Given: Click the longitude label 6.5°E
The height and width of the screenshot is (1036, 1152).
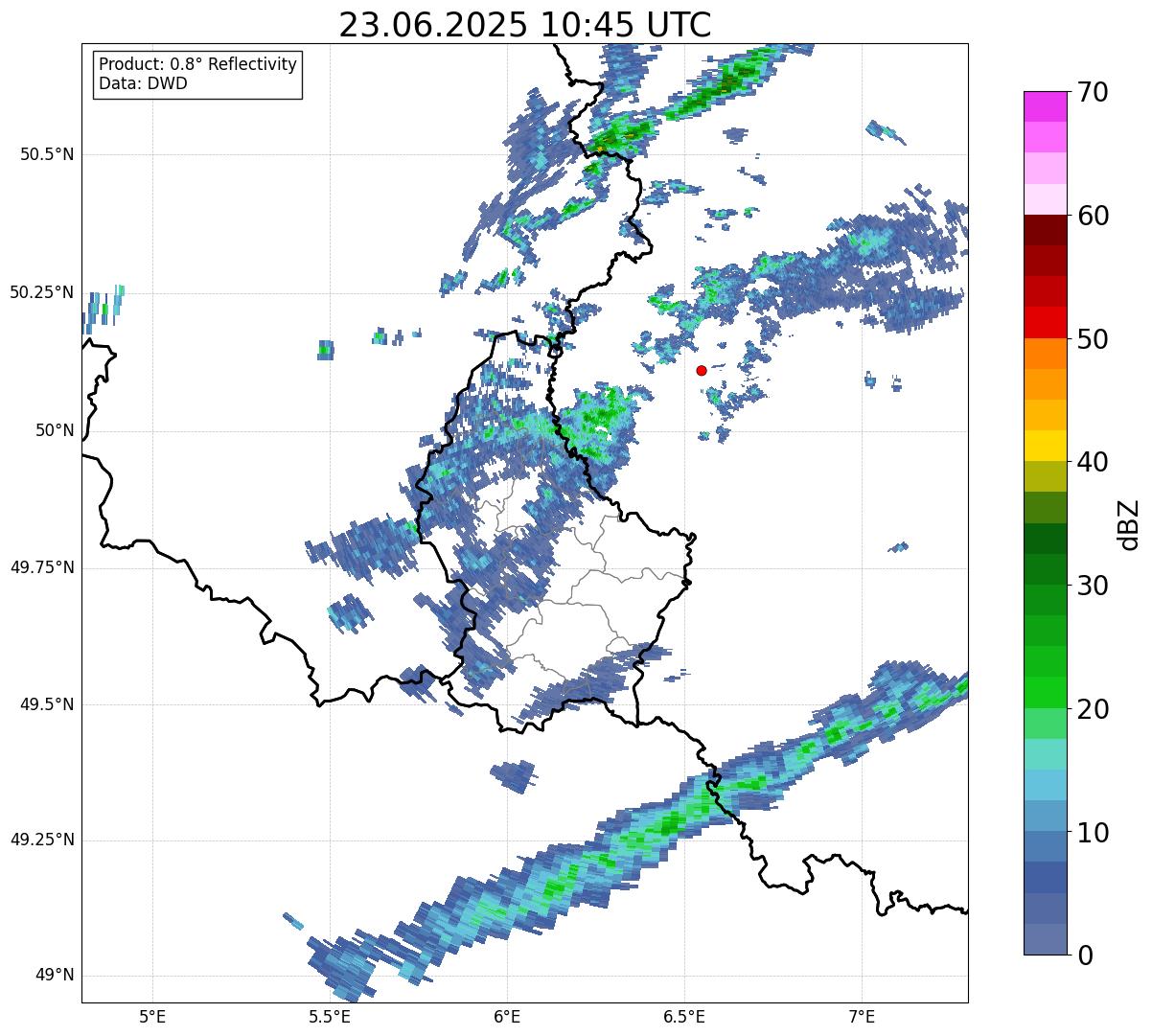Looking at the screenshot, I should 684,1016.
